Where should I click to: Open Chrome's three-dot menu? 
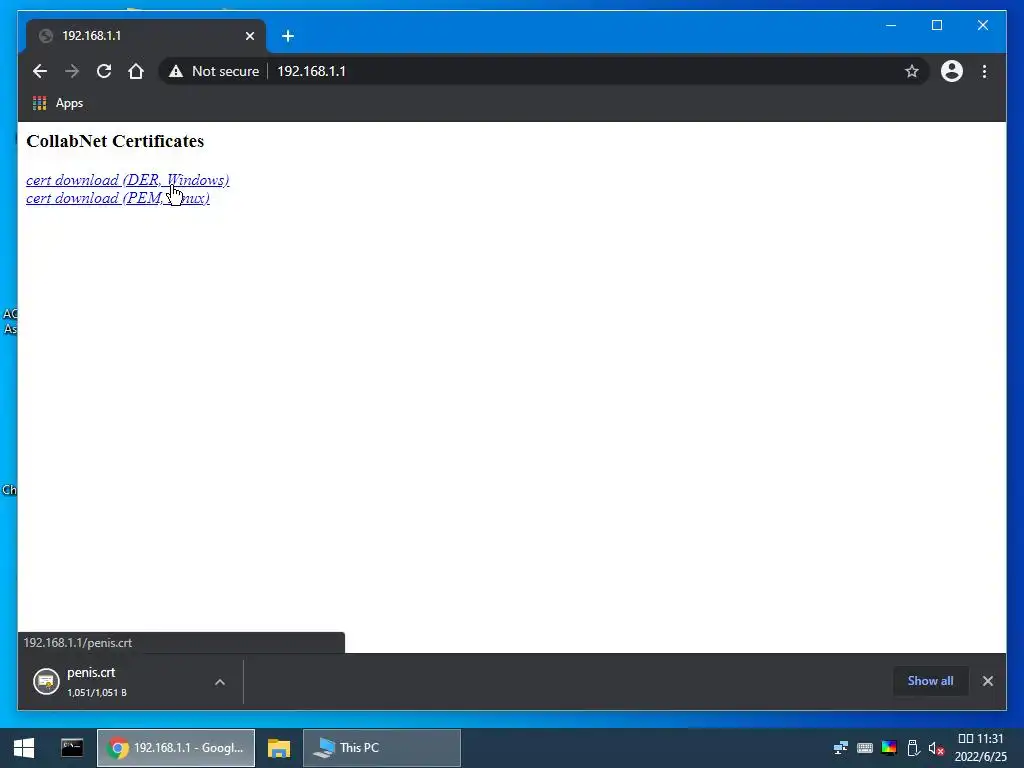[984, 71]
